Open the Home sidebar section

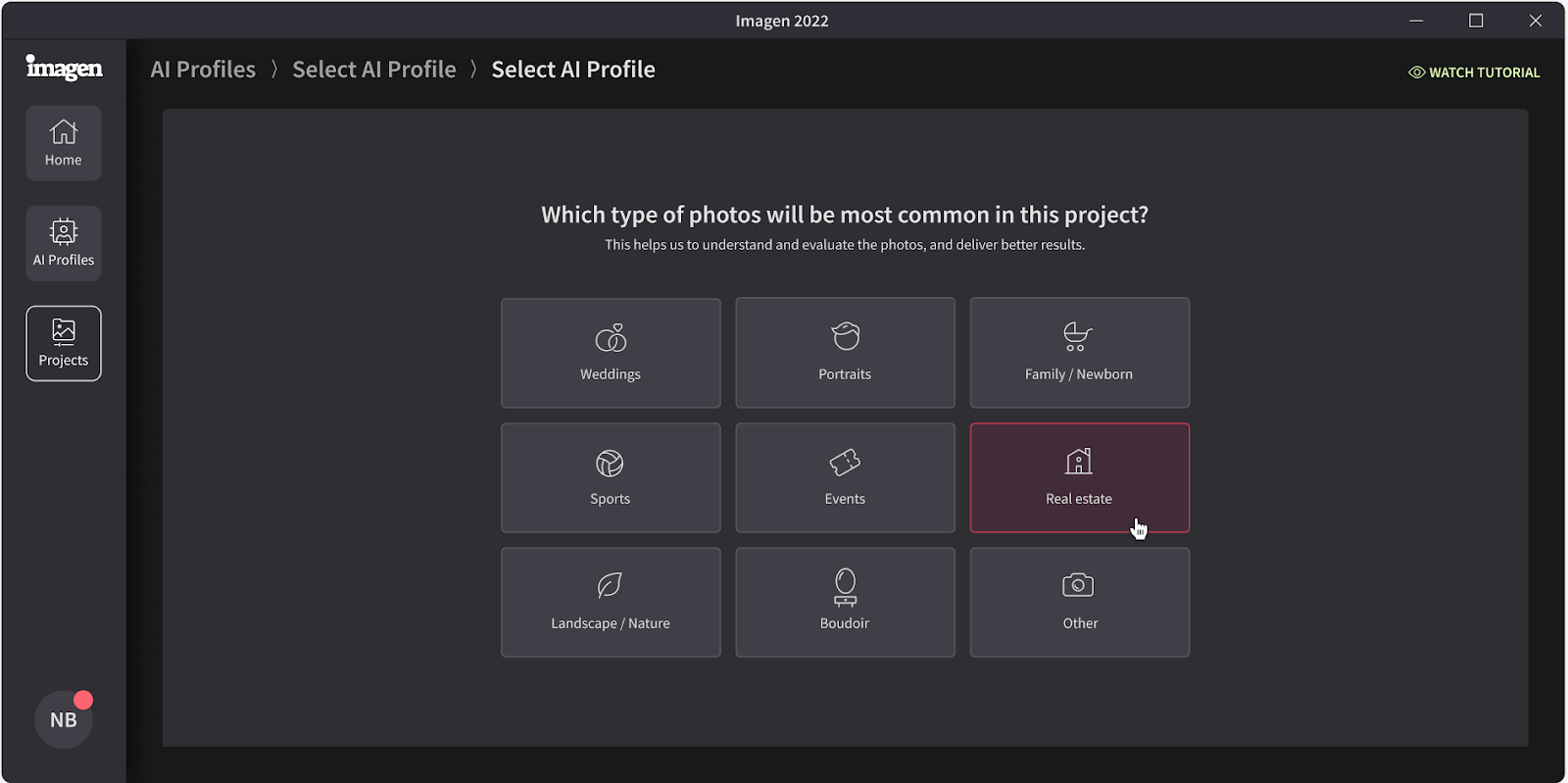pos(64,143)
